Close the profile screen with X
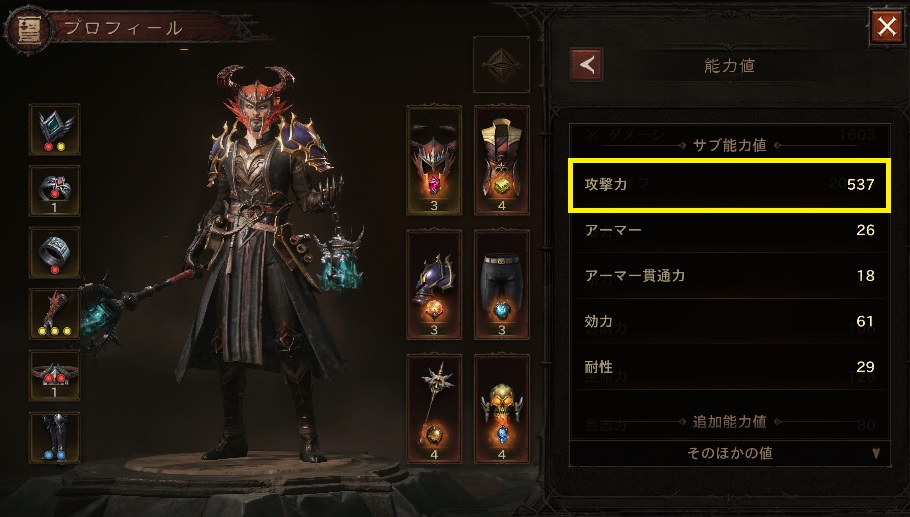910x517 pixels. (887, 26)
